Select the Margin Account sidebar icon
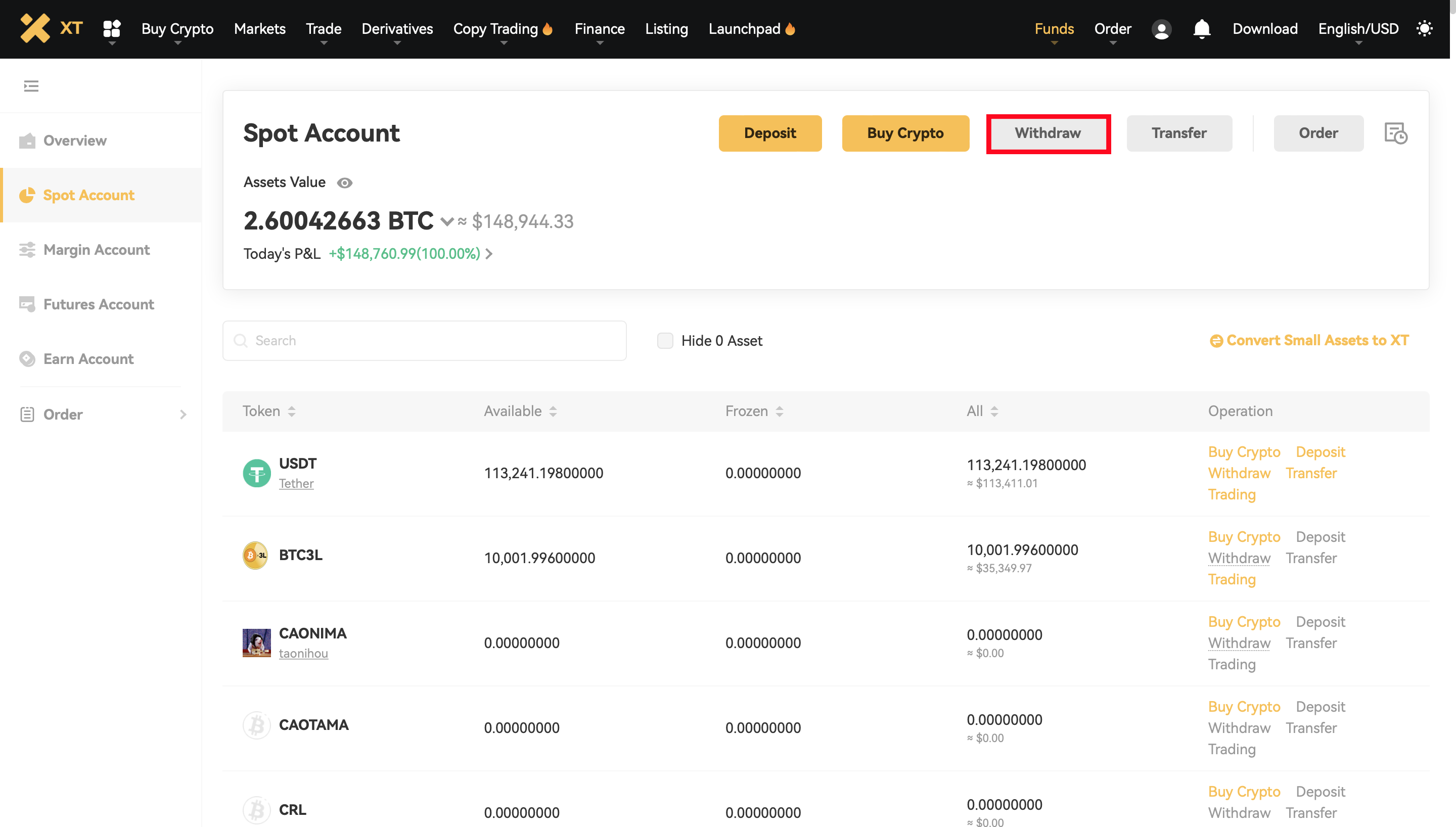The width and height of the screenshot is (1456, 827). [x=27, y=250]
